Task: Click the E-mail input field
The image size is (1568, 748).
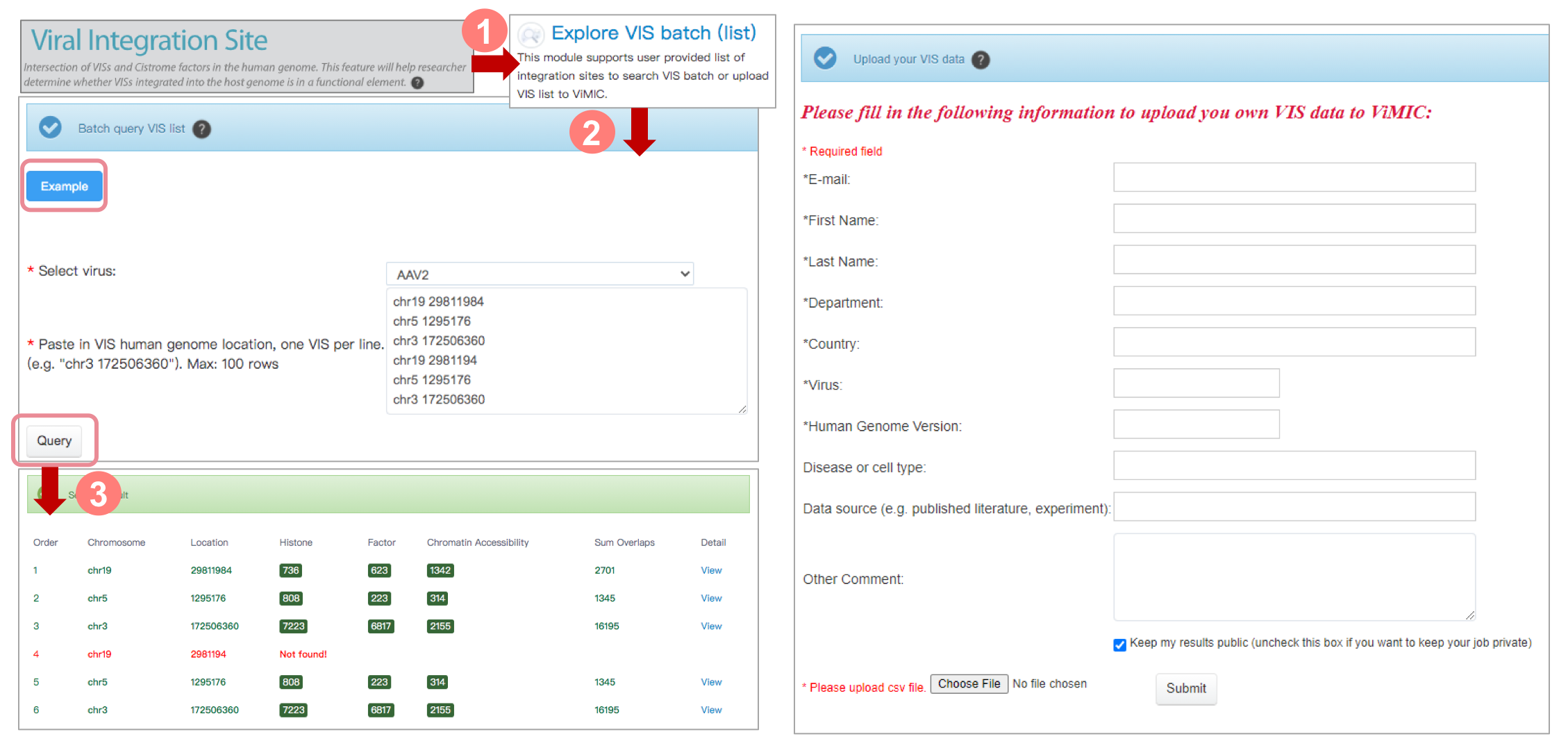Action: tap(1294, 178)
